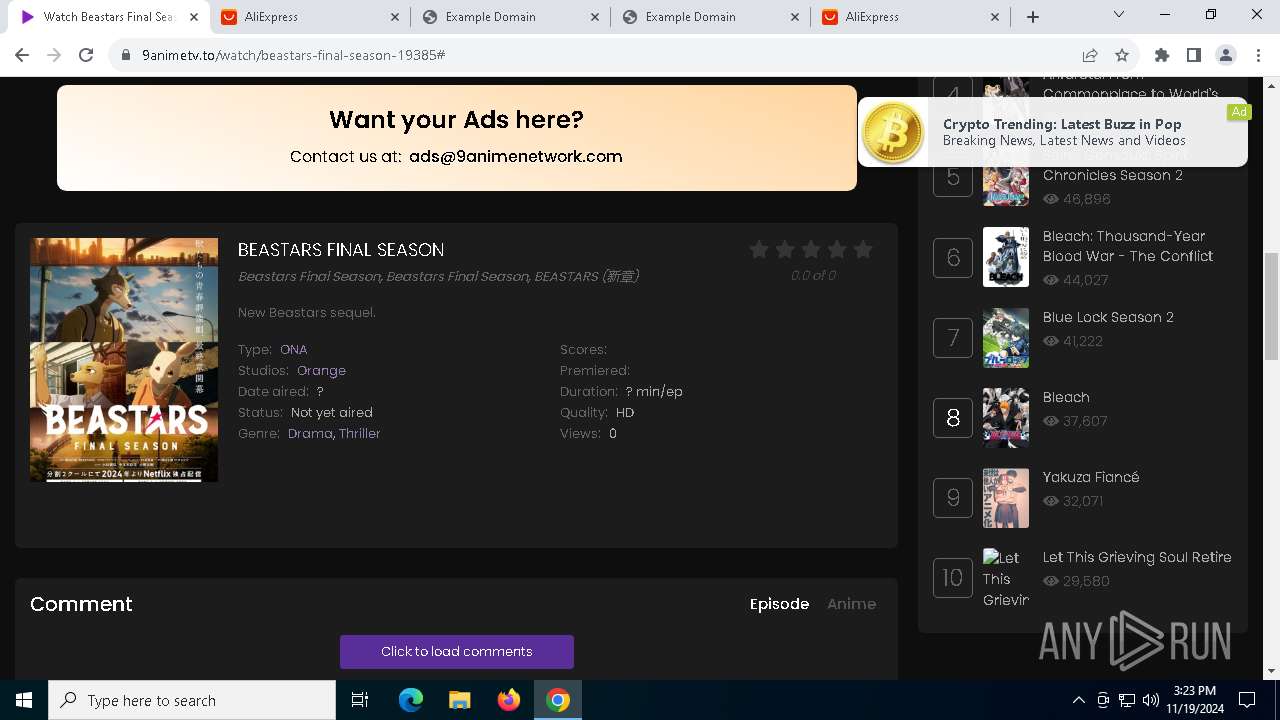Switch comments to the Anime tab
The height and width of the screenshot is (720, 1280).
point(851,604)
